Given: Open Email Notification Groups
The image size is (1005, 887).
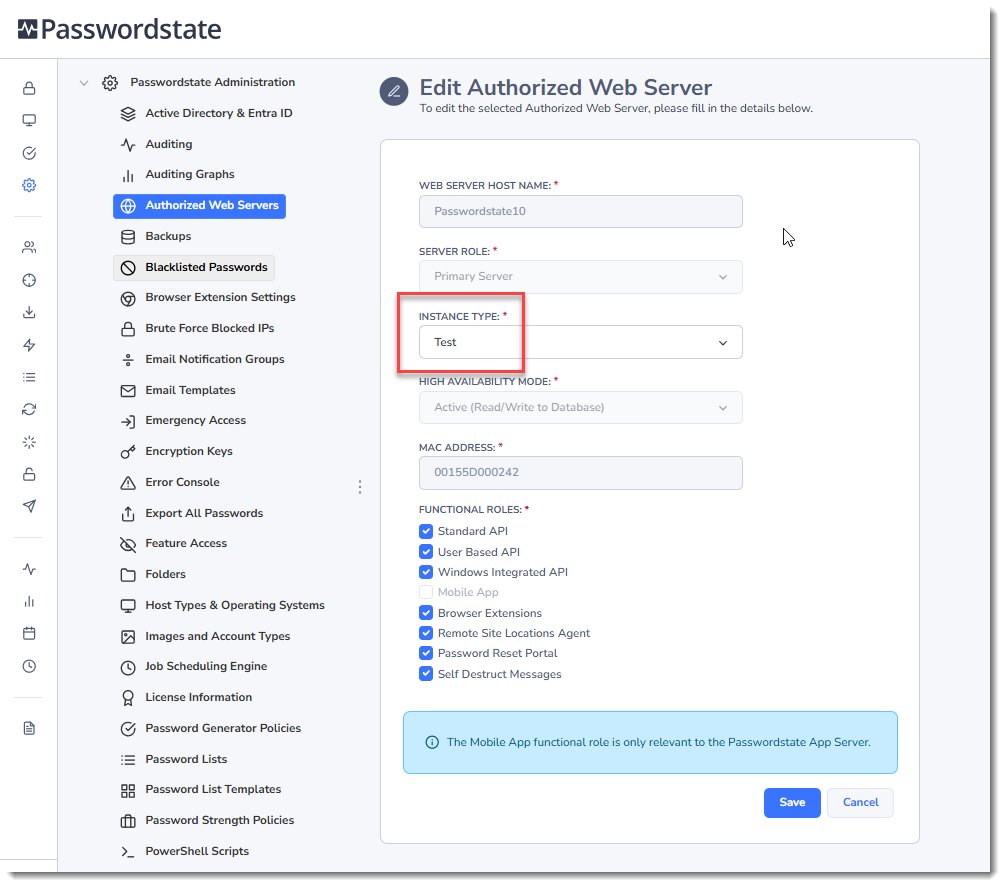Looking at the screenshot, I should [215, 360].
